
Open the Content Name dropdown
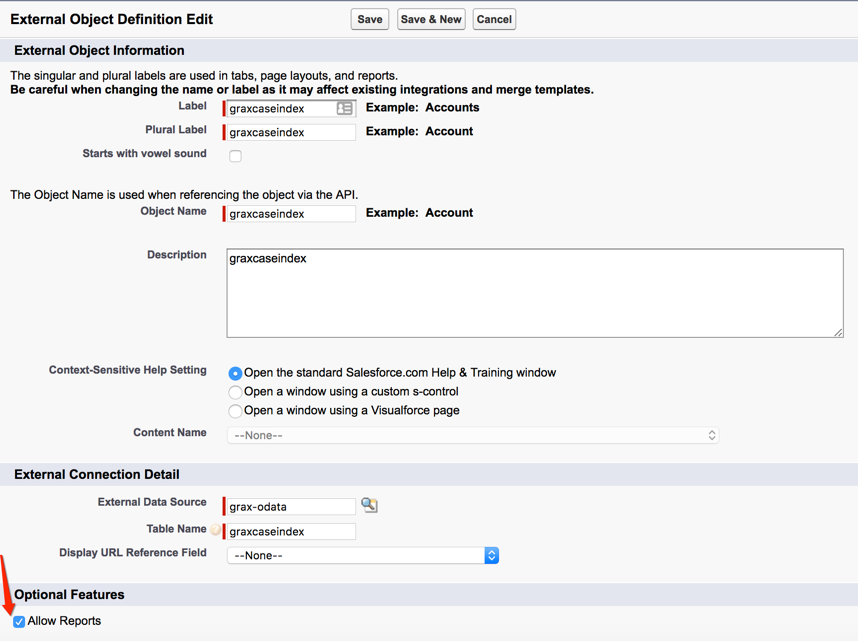click(473, 435)
